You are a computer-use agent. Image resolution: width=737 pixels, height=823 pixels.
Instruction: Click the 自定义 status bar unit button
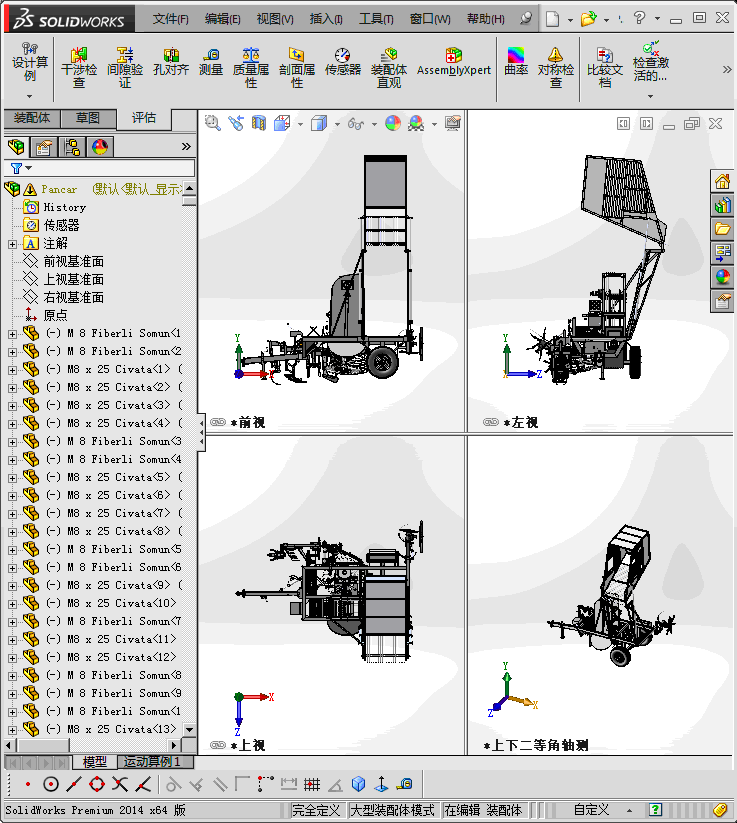(x=592, y=810)
